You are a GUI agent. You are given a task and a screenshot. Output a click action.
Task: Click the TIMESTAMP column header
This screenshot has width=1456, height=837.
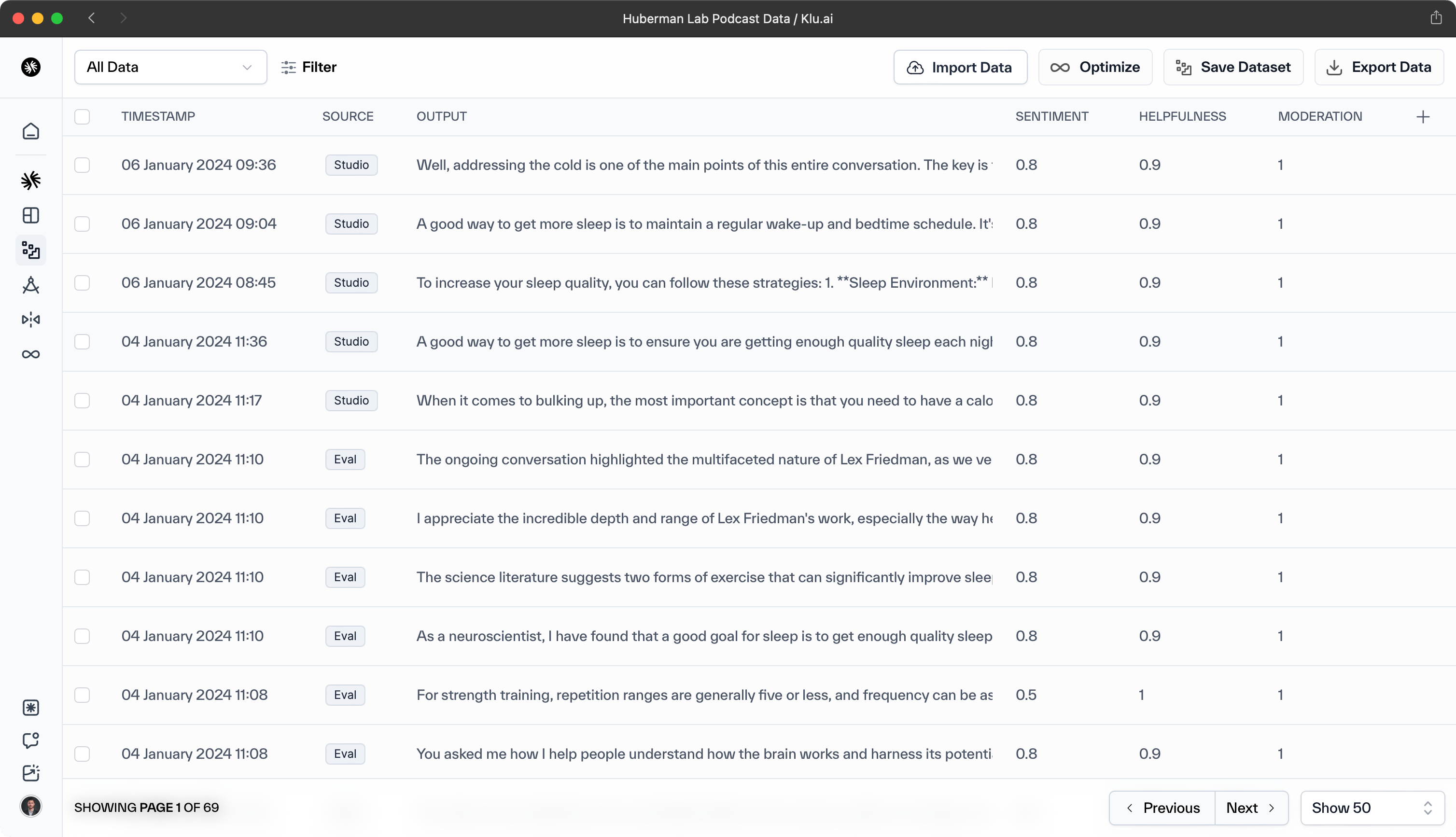[x=158, y=117]
